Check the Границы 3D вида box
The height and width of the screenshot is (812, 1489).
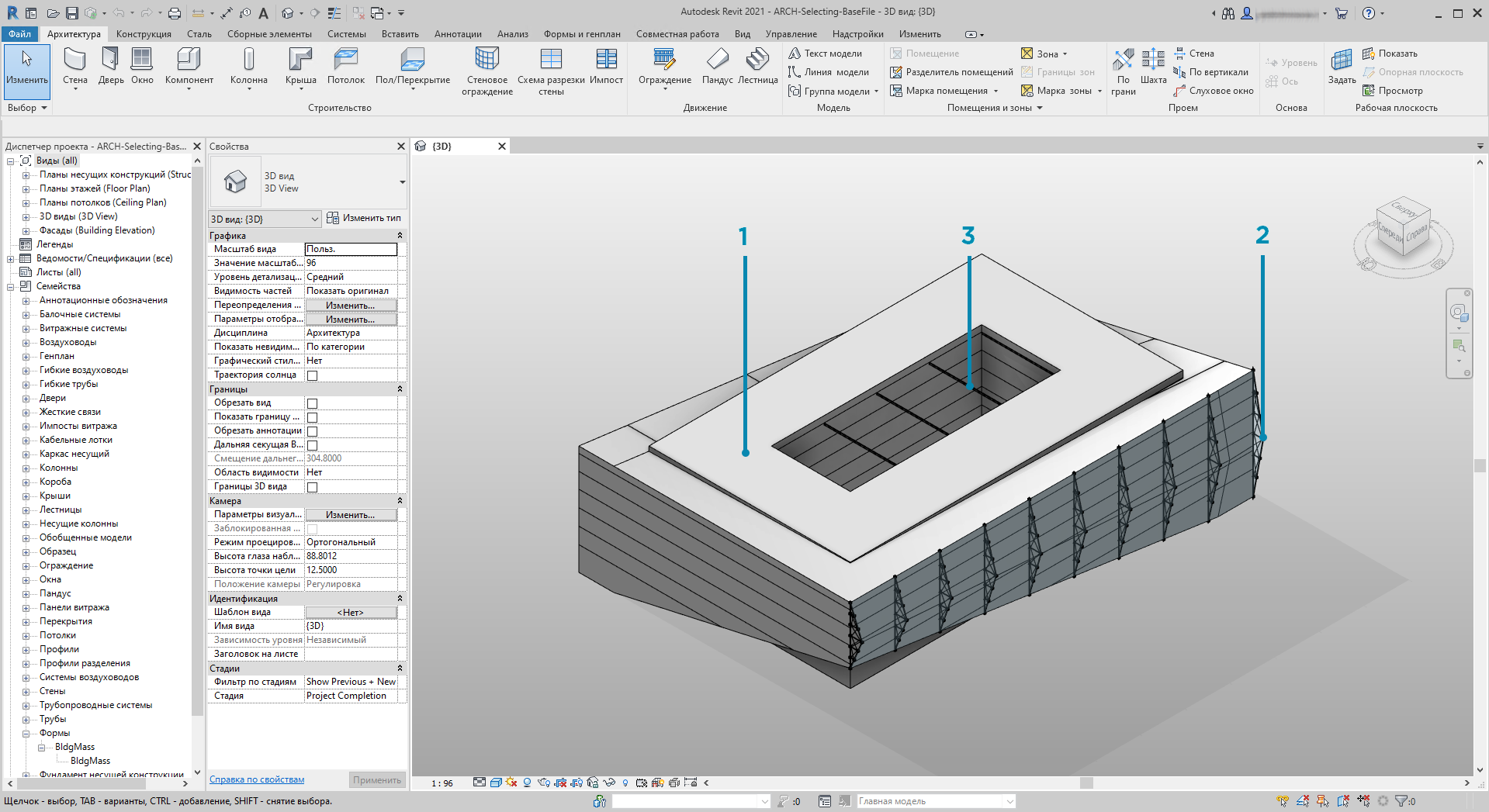(313, 487)
